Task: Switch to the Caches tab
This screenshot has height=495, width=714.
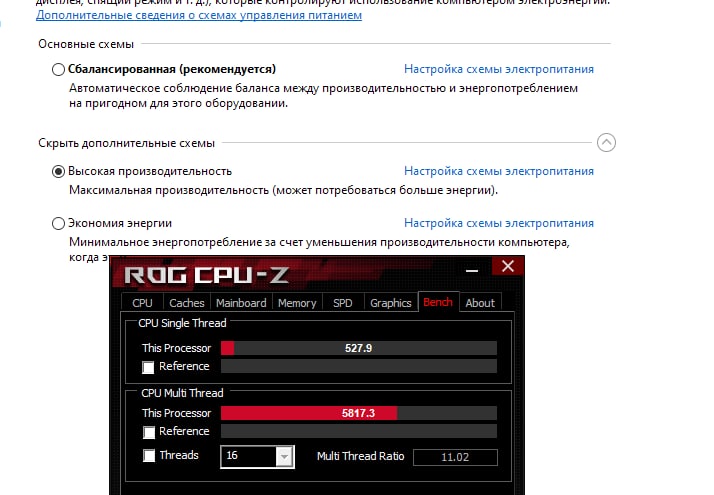Action: pyautogui.click(x=186, y=303)
